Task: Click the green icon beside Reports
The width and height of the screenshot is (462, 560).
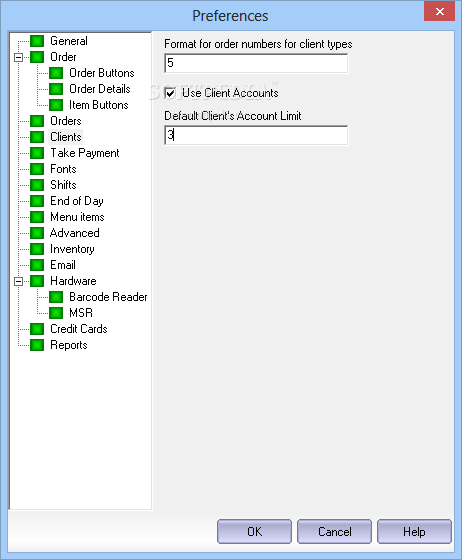Action: point(37,345)
